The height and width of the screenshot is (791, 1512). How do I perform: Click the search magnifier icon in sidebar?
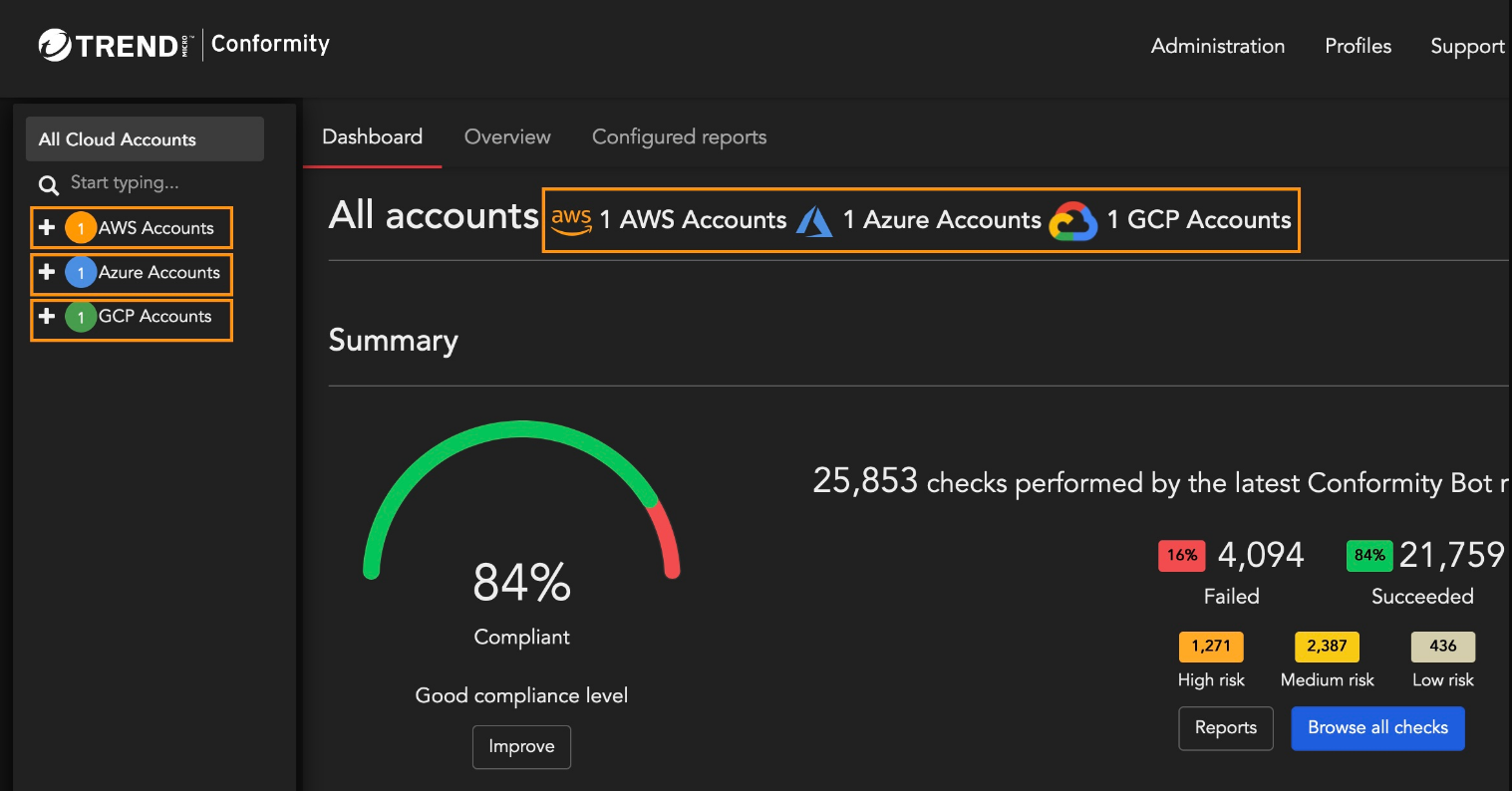(x=48, y=184)
